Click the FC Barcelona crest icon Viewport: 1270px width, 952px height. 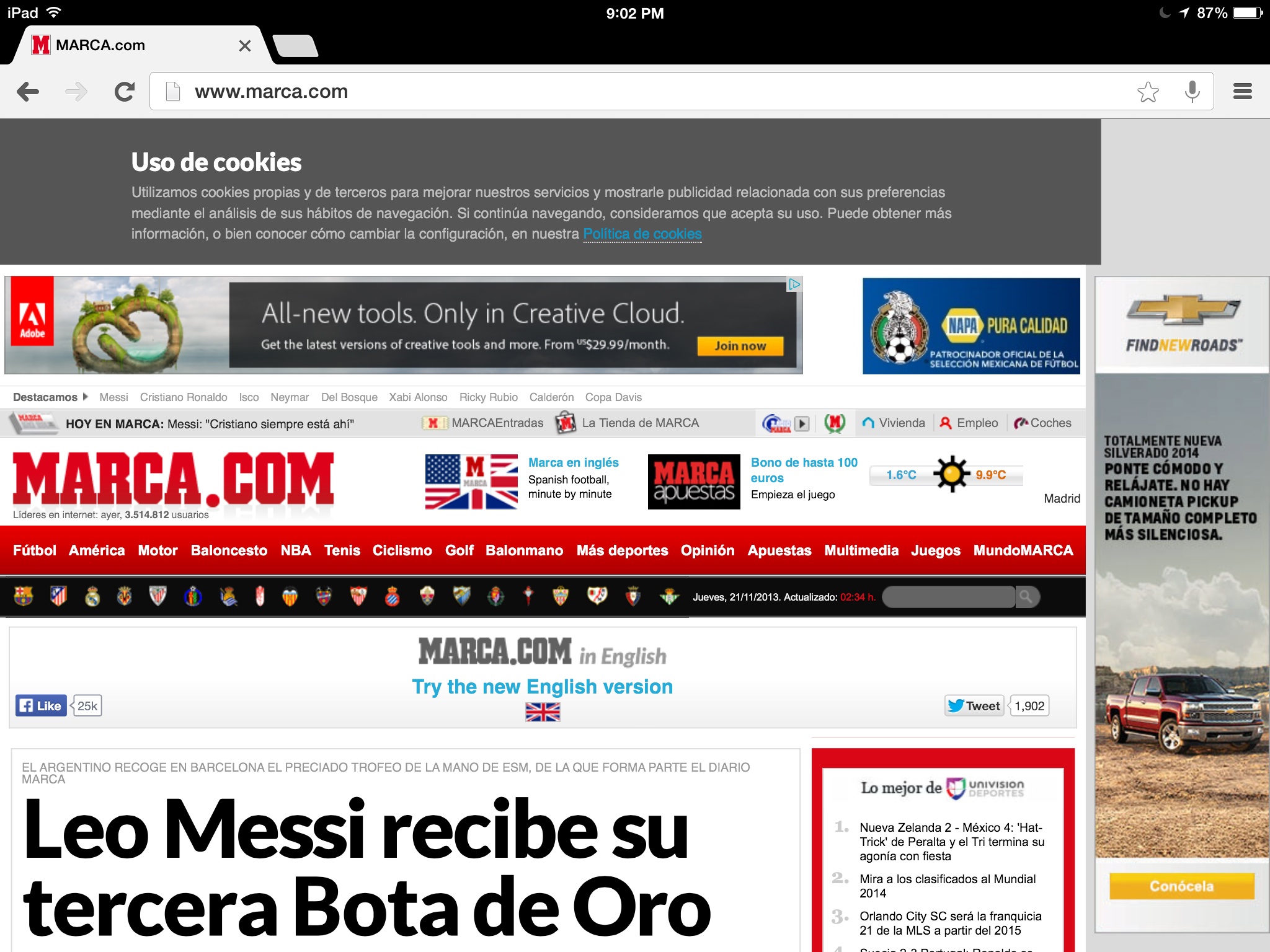[24, 596]
